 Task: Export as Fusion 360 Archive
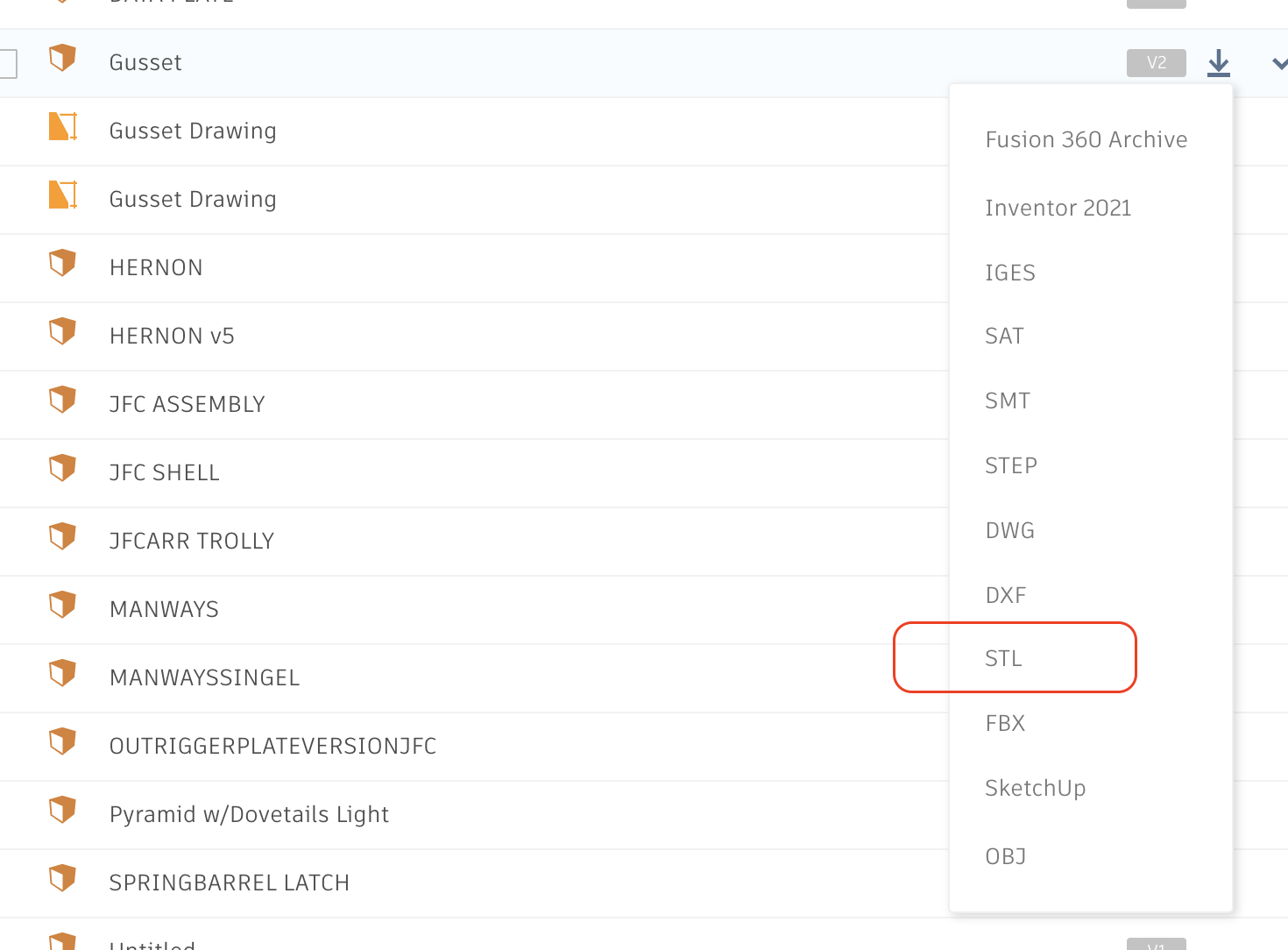coord(1086,139)
